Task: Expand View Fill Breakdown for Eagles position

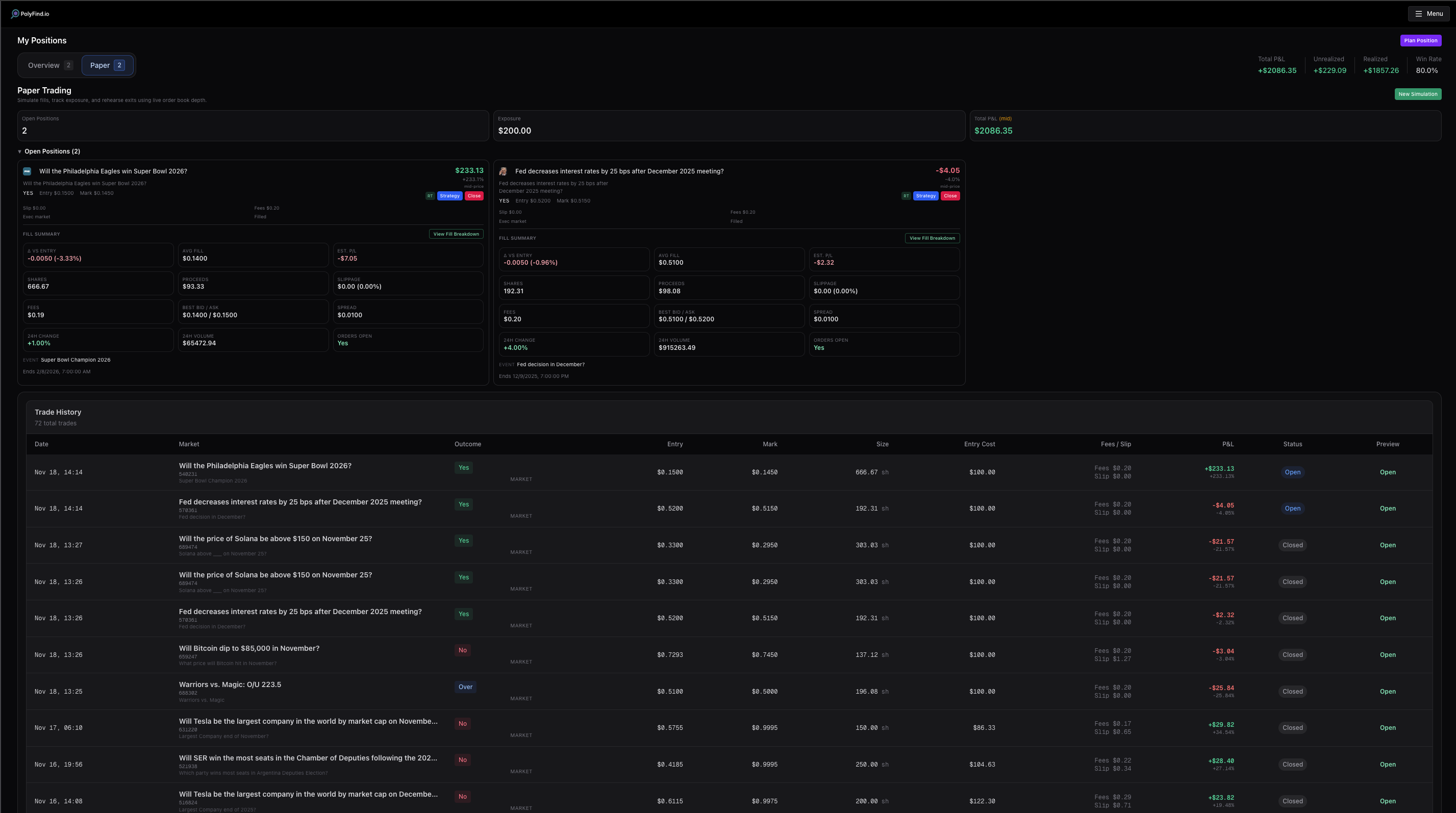Action: tap(456, 234)
